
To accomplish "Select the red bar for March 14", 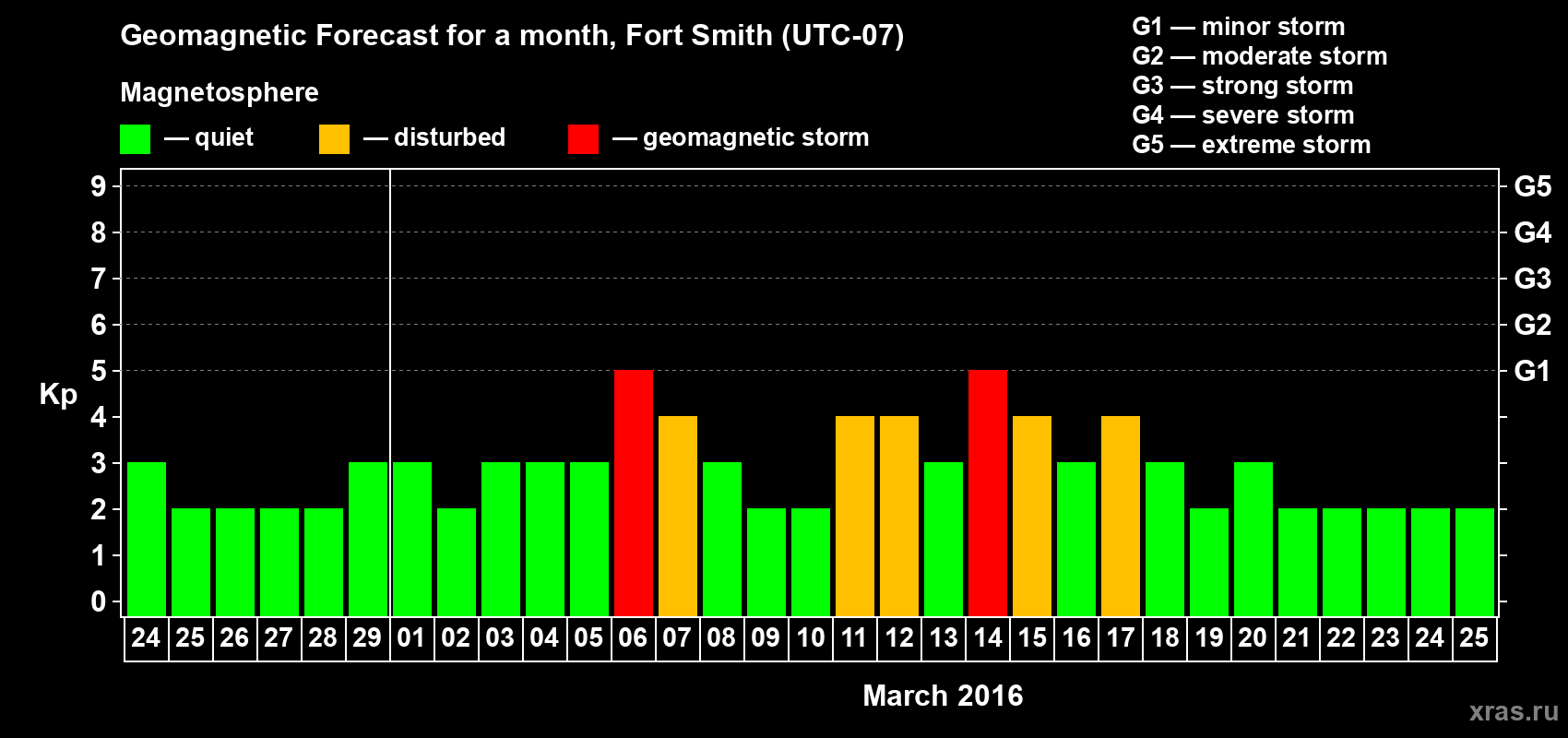I will tap(988, 494).
